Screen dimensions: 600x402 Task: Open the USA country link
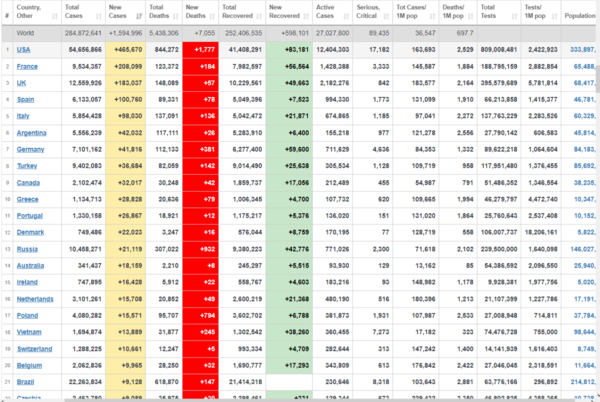coord(23,49)
